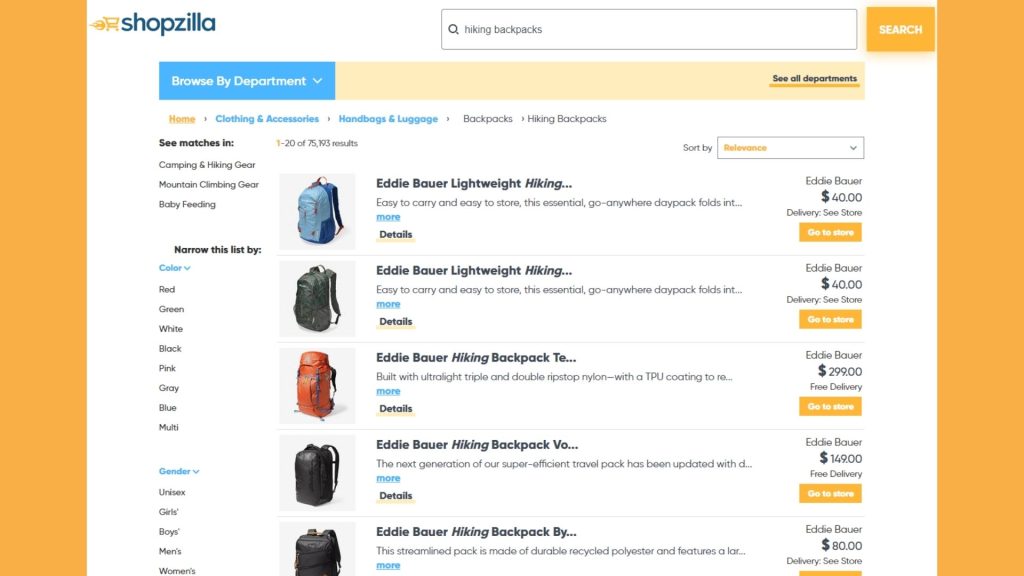Go to Home breadcrumb
Image resolution: width=1024 pixels, height=576 pixels.
[182, 119]
